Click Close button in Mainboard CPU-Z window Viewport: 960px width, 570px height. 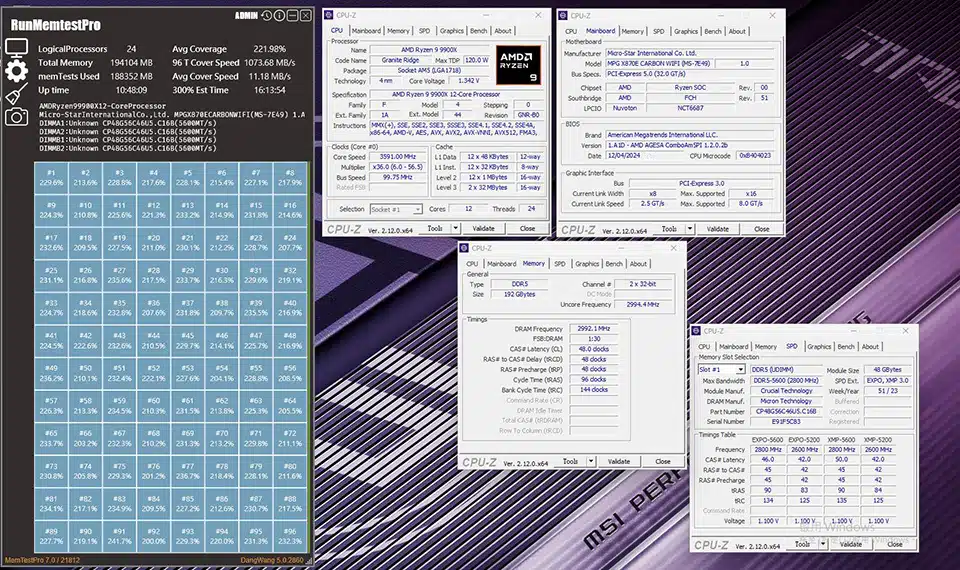click(x=762, y=229)
